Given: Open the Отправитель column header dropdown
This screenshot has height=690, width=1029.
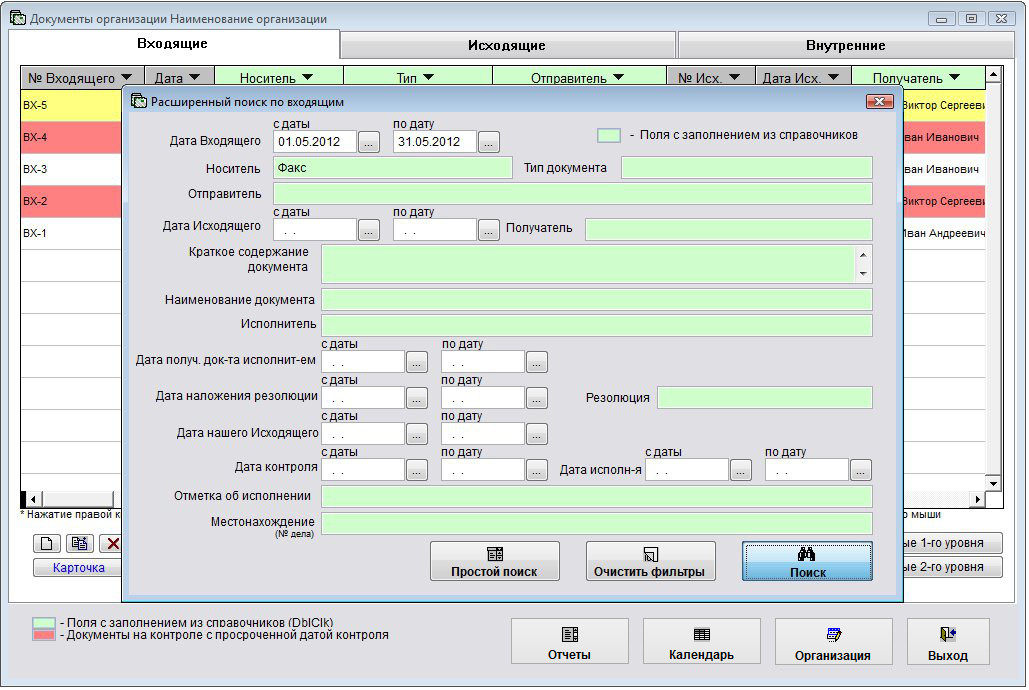Looking at the screenshot, I should [618, 78].
